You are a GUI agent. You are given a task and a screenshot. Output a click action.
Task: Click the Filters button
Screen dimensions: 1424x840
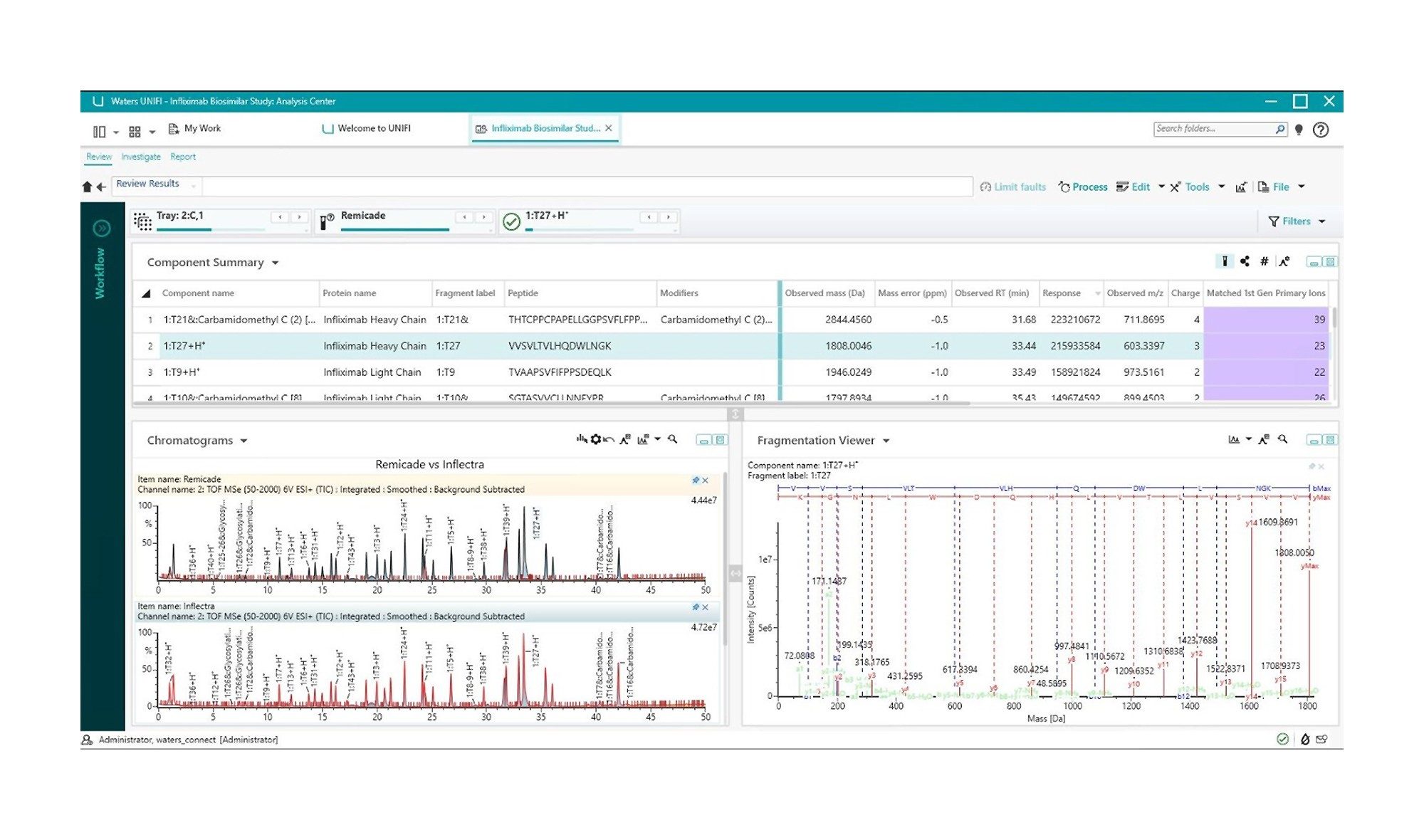pyautogui.click(x=1289, y=221)
